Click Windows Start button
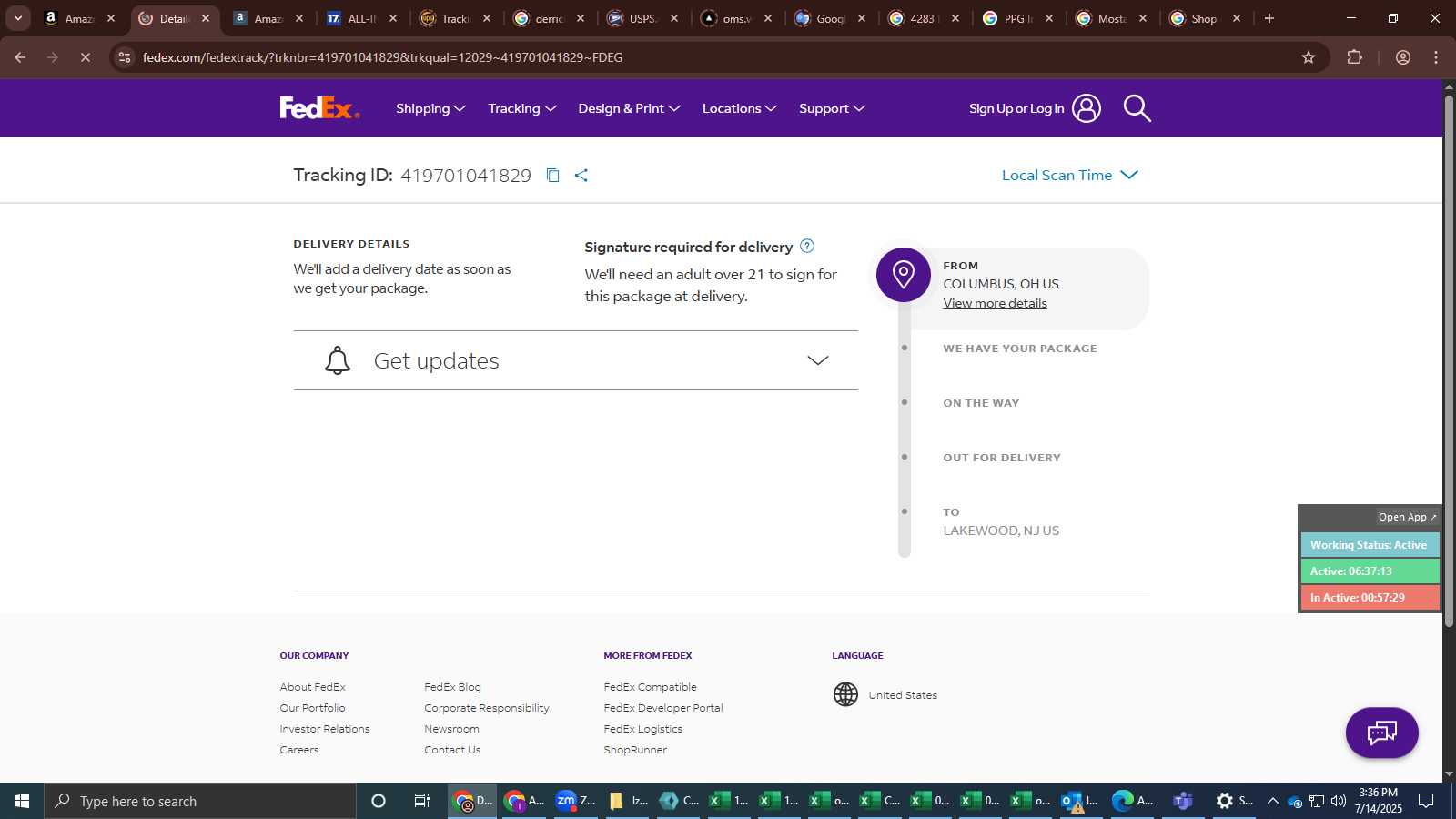The width and height of the screenshot is (1456, 819). point(22,801)
